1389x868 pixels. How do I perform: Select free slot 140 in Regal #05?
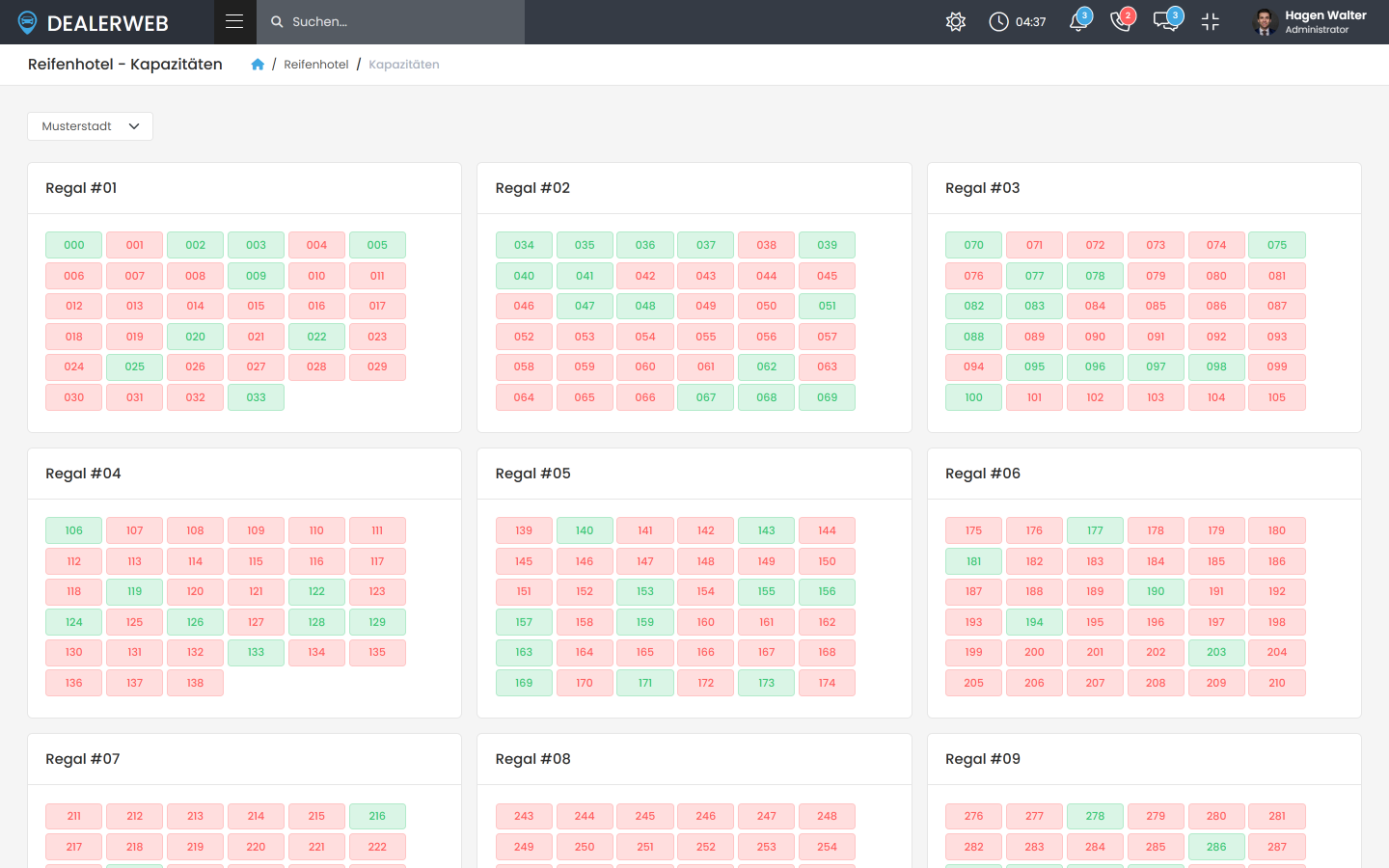click(x=585, y=530)
